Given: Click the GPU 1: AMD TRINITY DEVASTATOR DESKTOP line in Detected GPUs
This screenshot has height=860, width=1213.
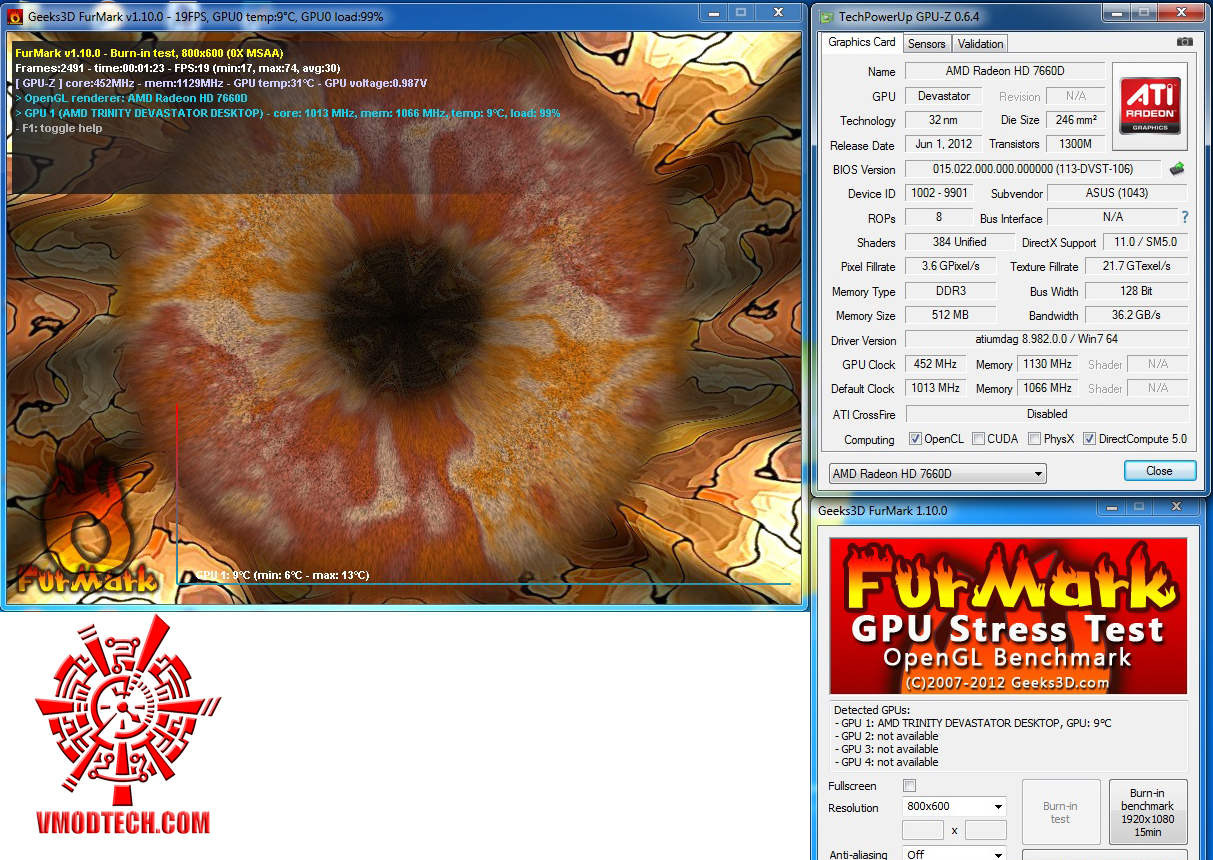Looking at the screenshot, I should click(972, 723).
